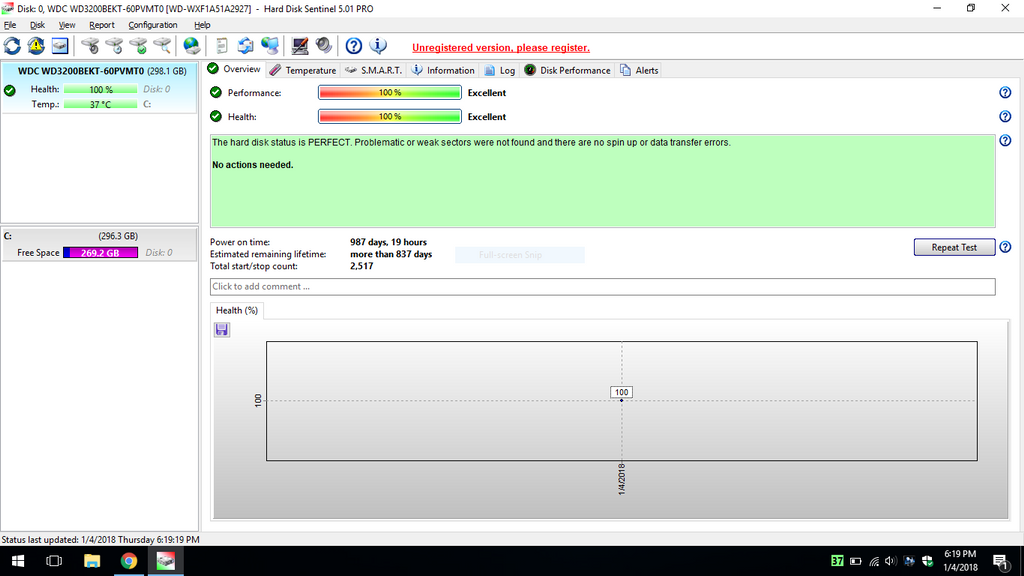Click the more than 837 days lifetime value
Viewport: 1024px width, 576px height.
click(391, 254)
